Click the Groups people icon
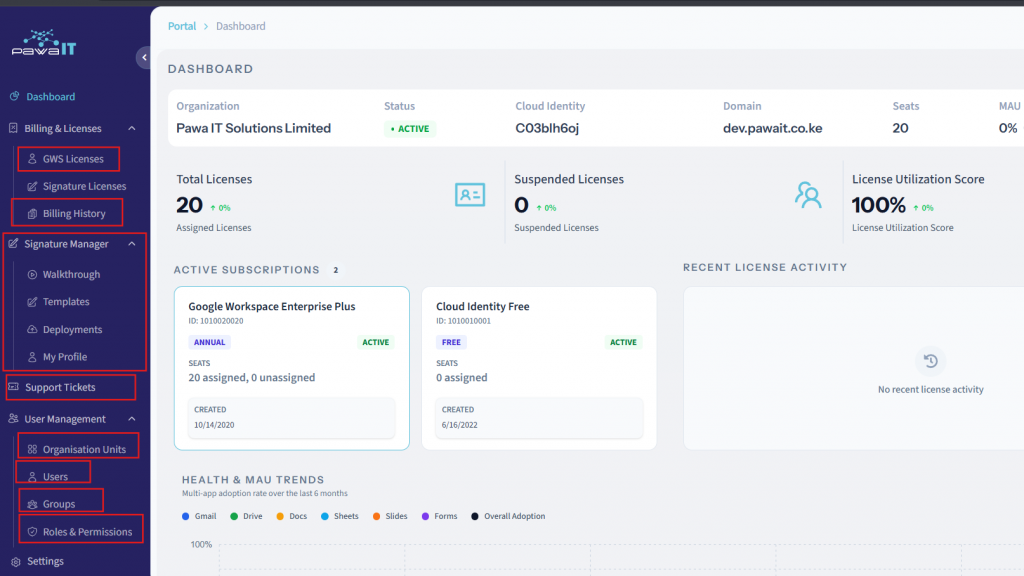Screen dimensions: 1024x576 (x=32, y=504)
